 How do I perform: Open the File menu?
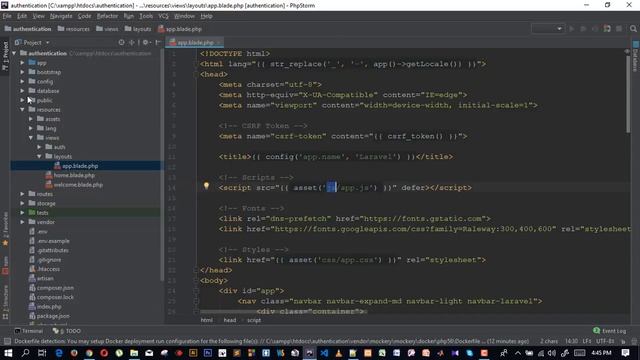[7, 16]
